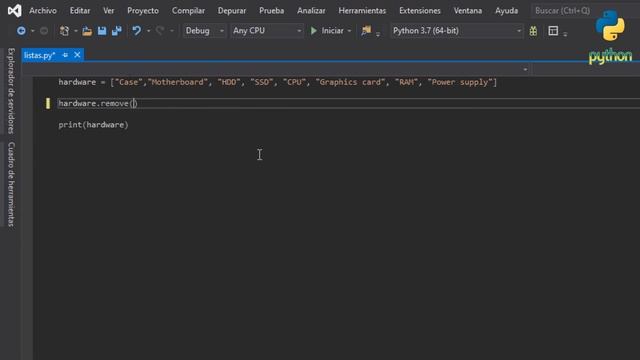
Task: Open the Prueba menu
Action: [x=271, y=11]
